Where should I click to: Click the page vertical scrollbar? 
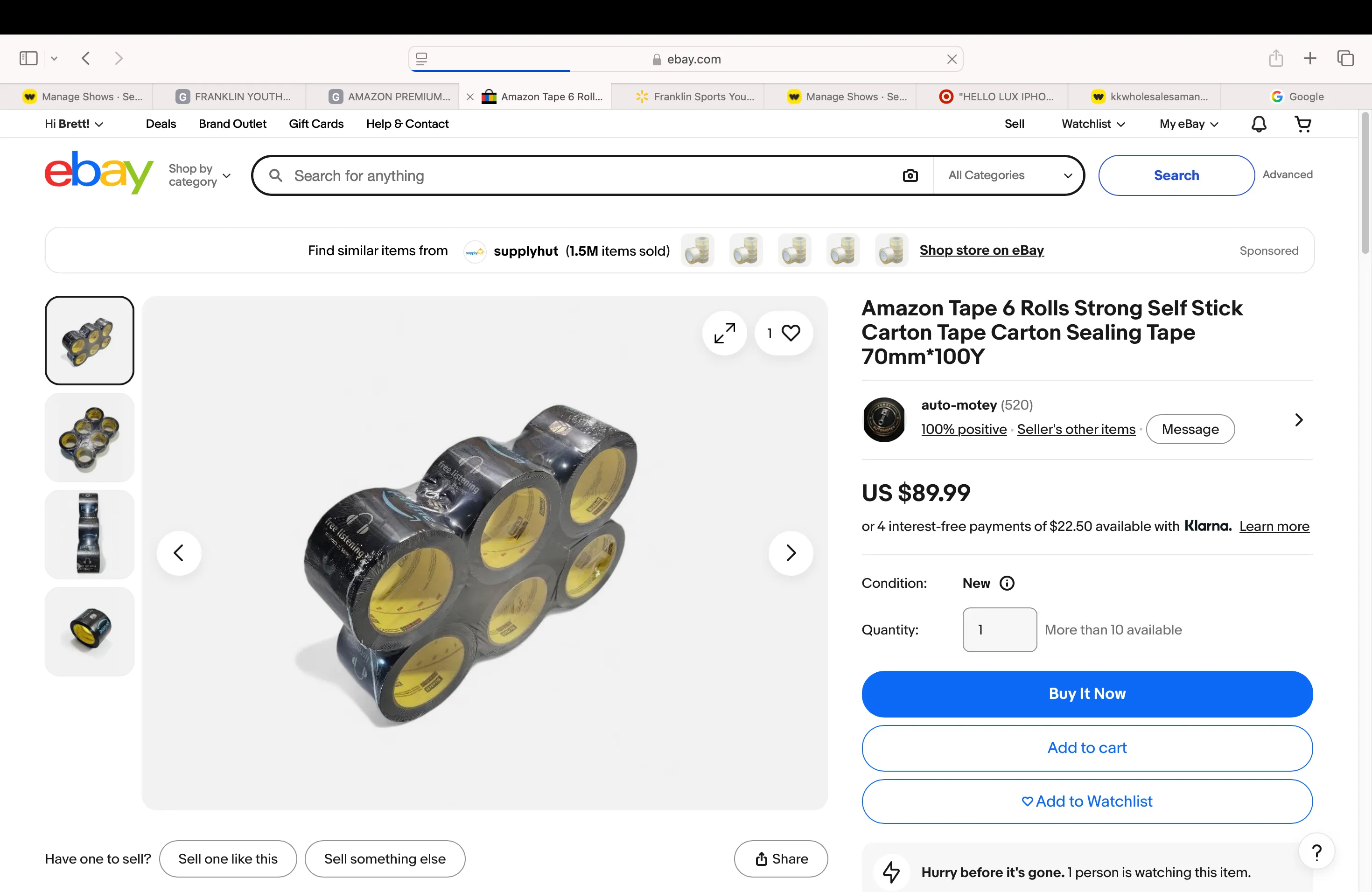click(1365, 183)
